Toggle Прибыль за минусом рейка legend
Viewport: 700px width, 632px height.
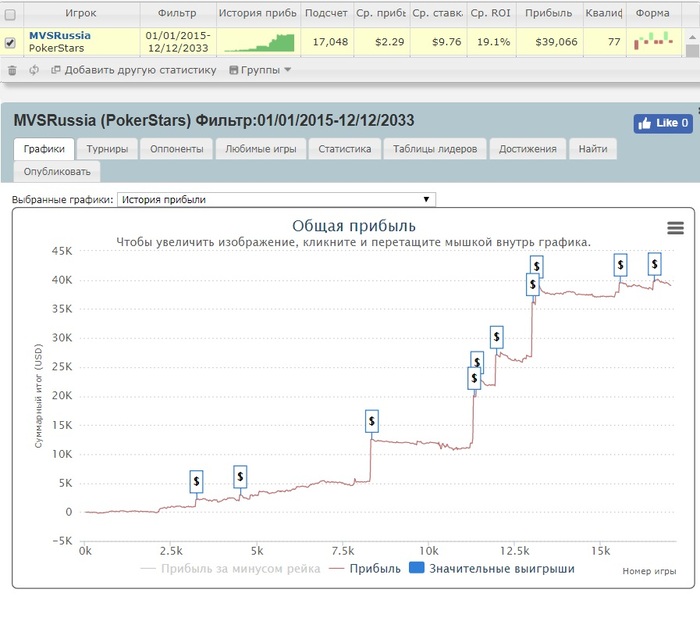pyautogui.click(x=230, y=569)
